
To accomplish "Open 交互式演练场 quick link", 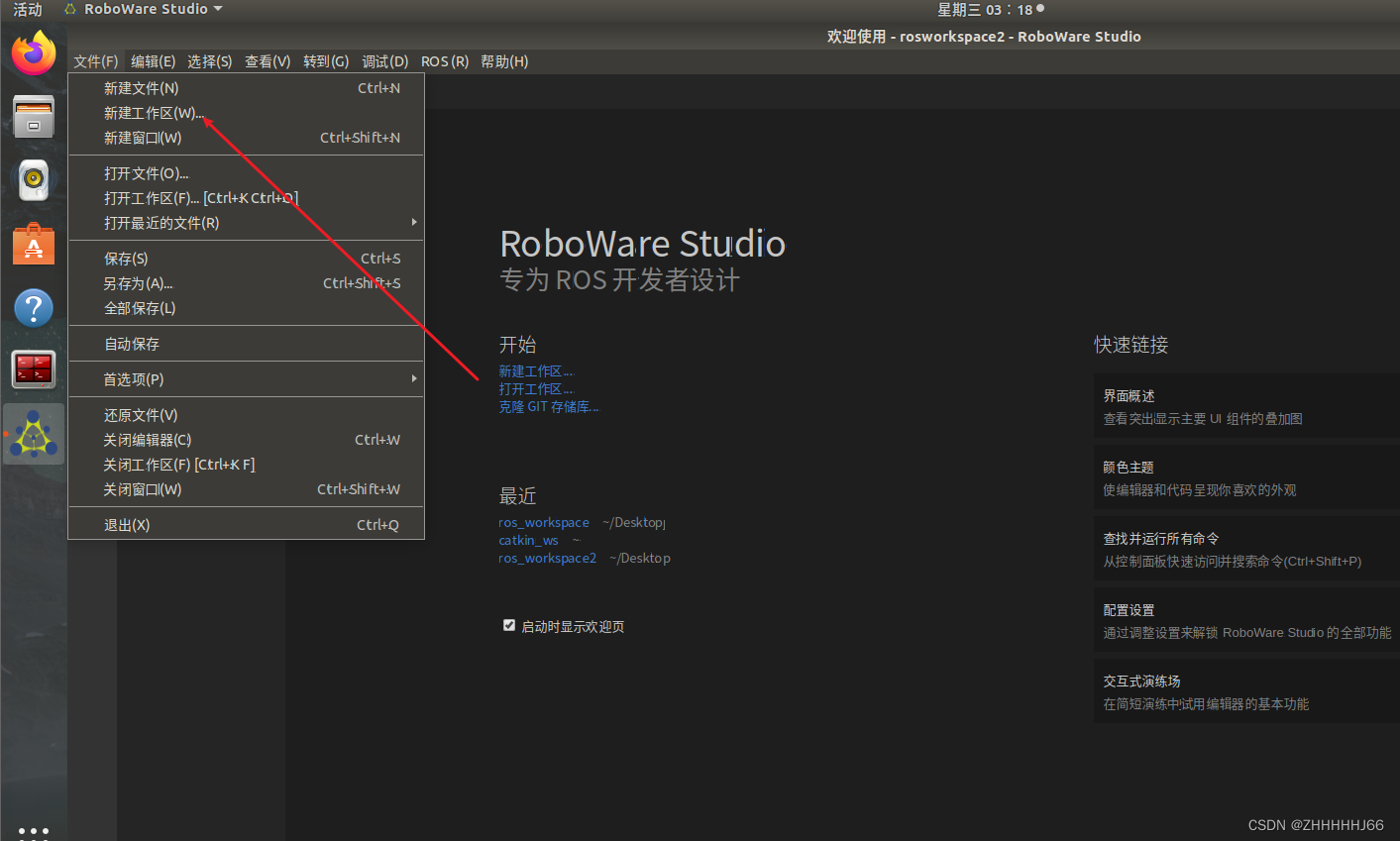I will coord(1246,691).
